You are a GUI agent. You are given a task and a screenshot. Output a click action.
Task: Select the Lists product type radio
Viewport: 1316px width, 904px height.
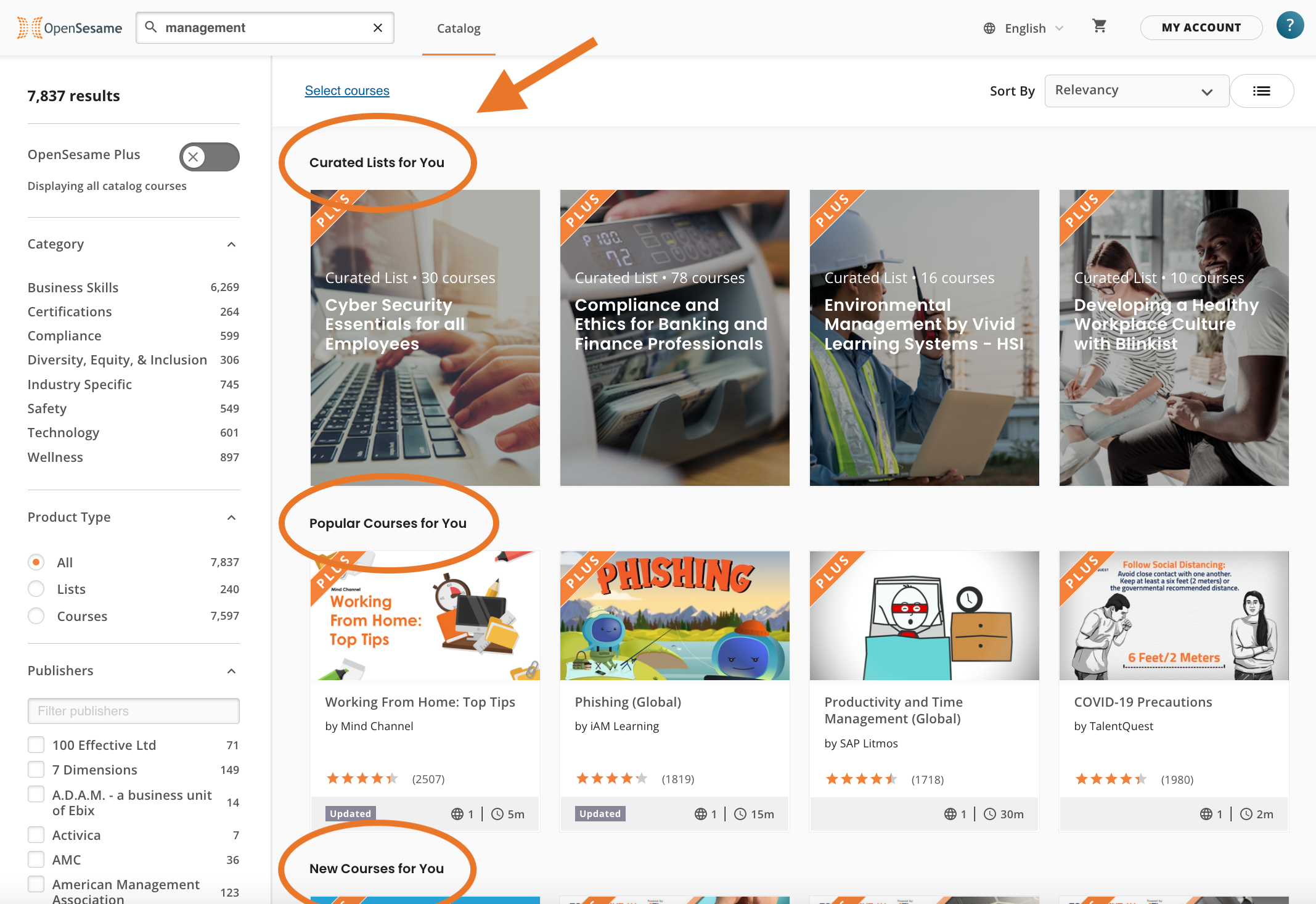36,589
